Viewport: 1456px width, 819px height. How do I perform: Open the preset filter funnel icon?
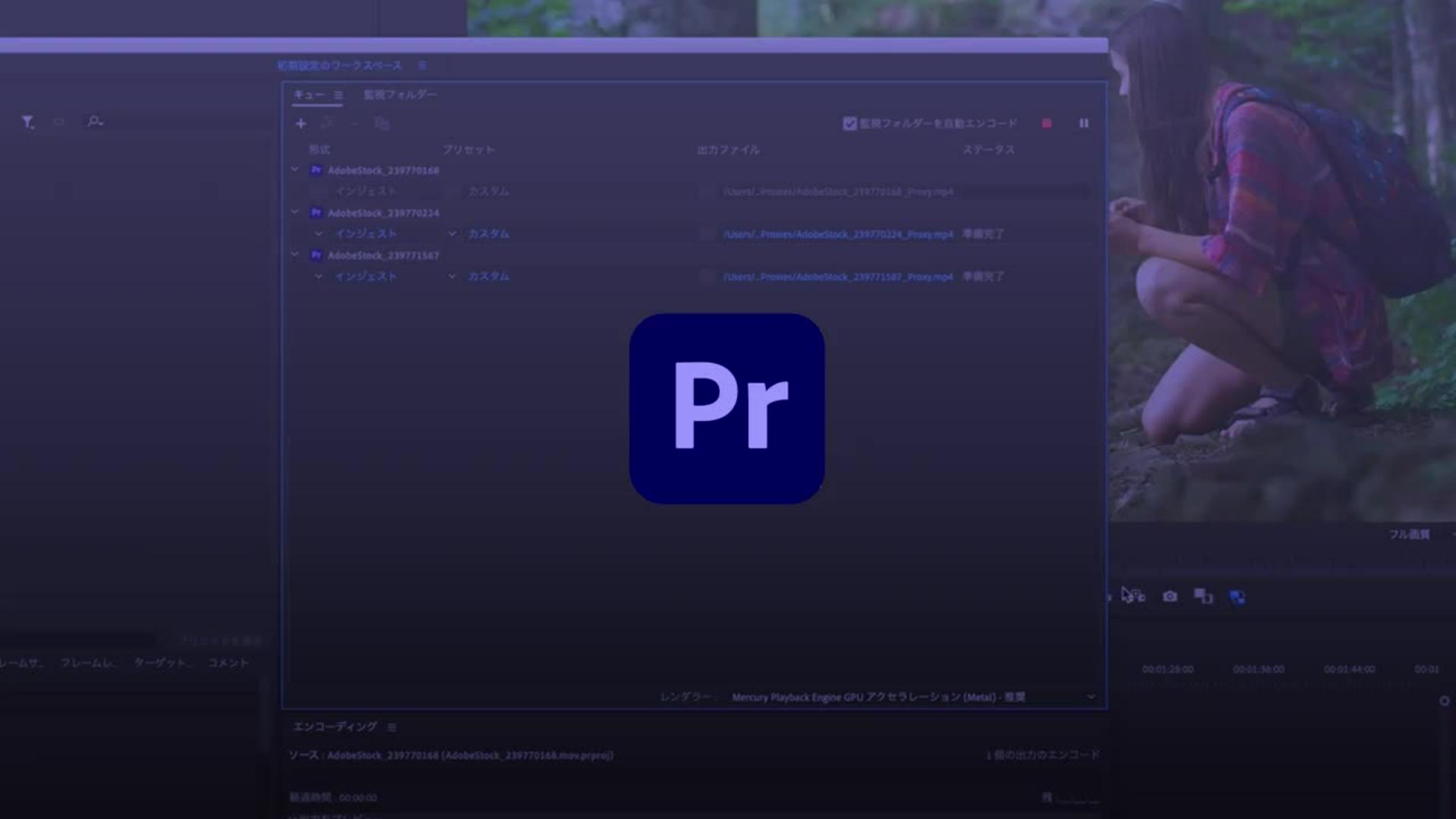coord(28,122)
